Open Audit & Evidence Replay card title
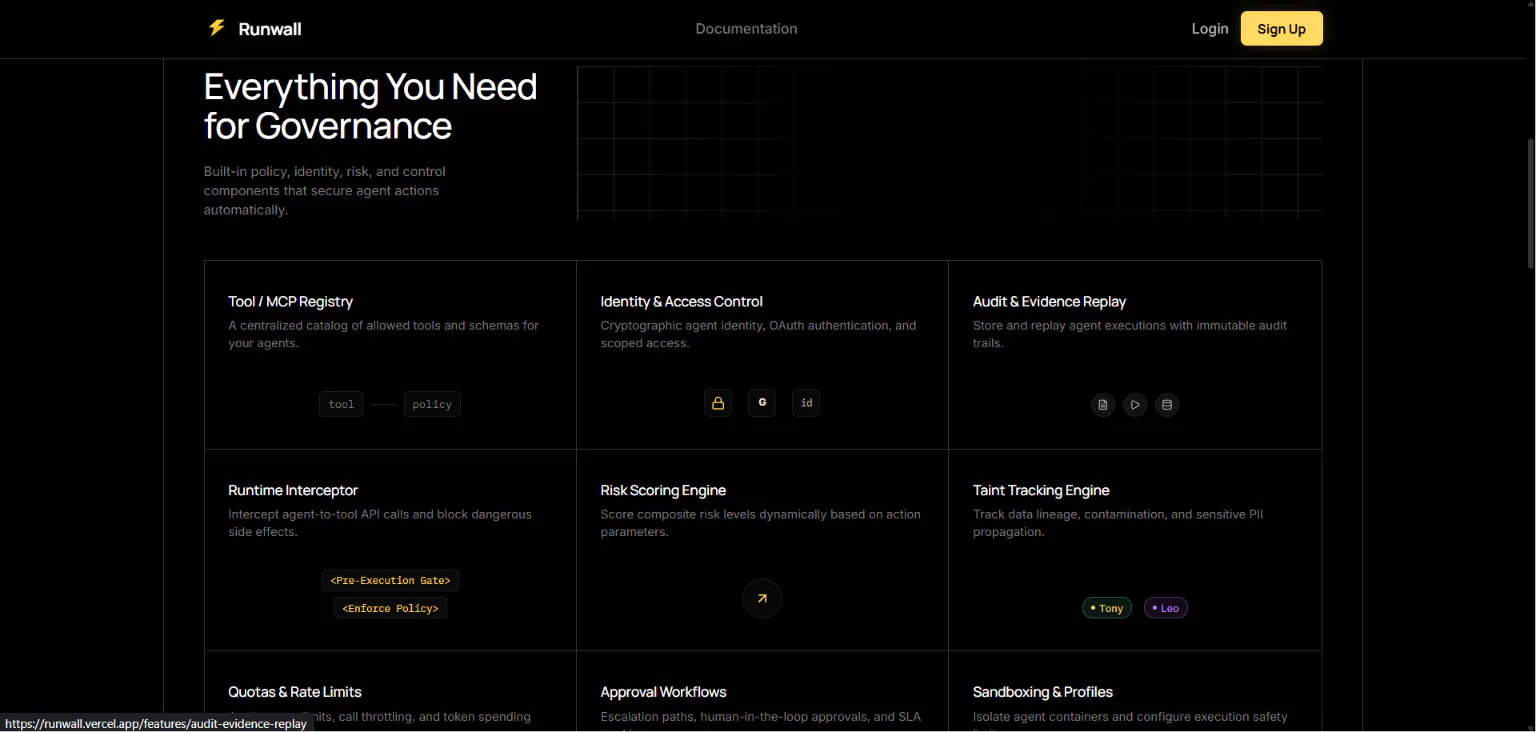The width and height of the screenshot is (1536, 732). [x=1050, y=301]
